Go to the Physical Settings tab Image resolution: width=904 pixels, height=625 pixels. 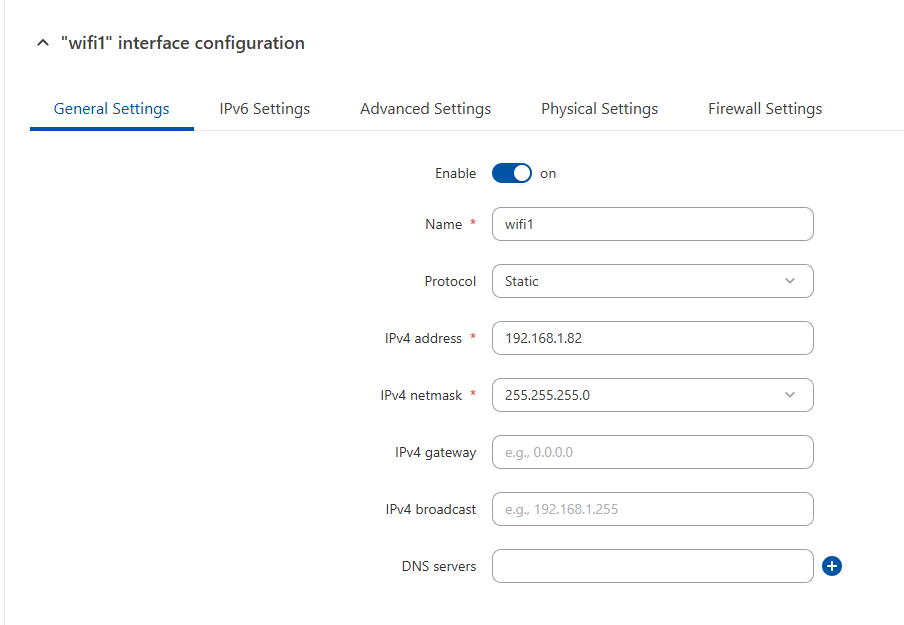point(599,108)
